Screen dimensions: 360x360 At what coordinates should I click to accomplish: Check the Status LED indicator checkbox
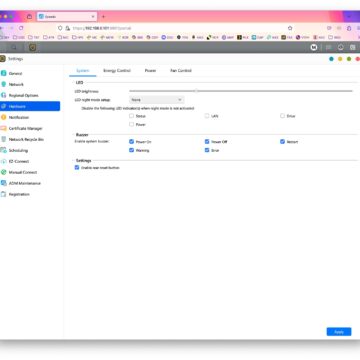131,116
